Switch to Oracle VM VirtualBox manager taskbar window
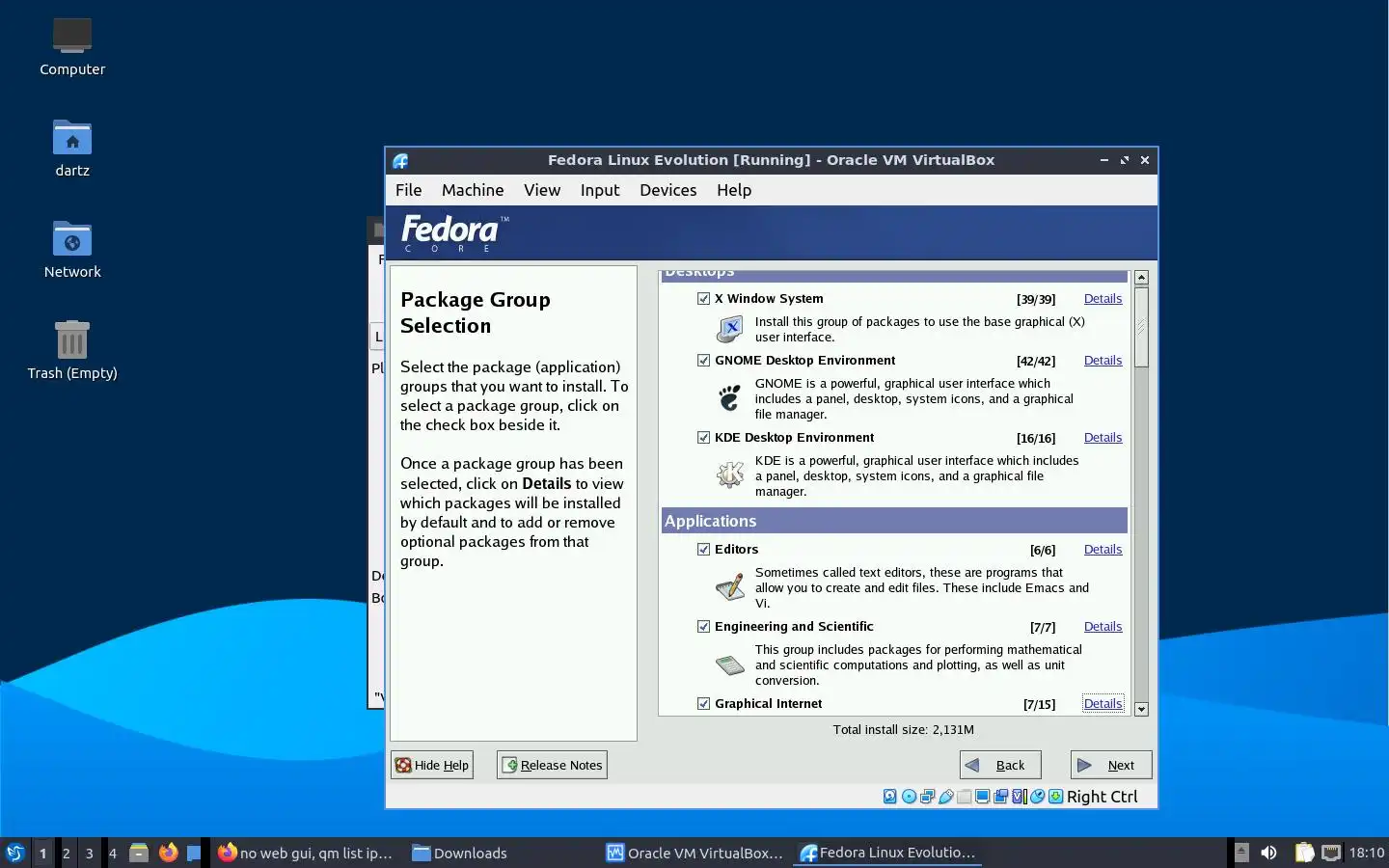The height and width of the screenshot is (868, 1389). pos(694,853)
